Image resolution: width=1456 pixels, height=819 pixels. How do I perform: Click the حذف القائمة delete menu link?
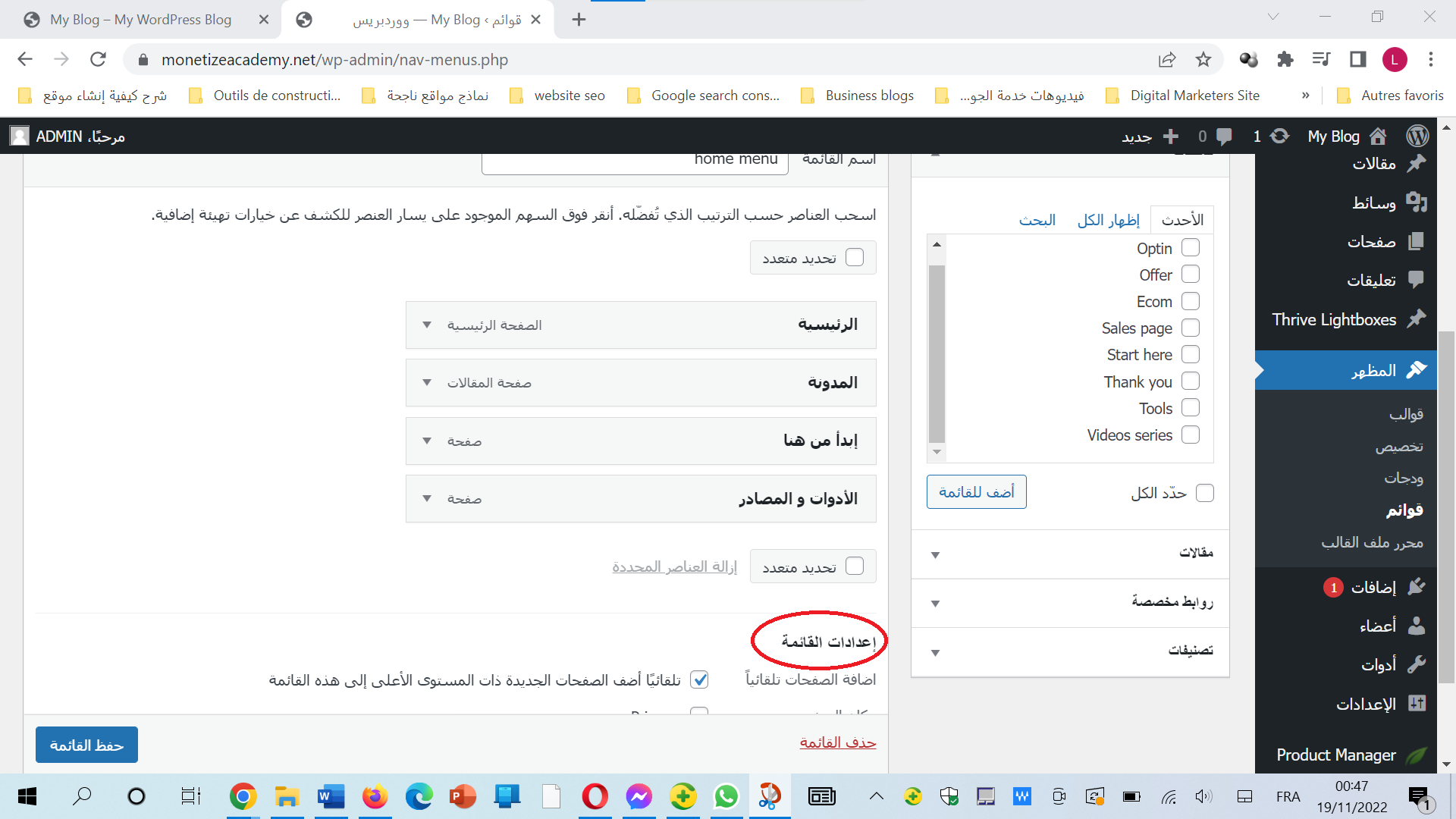[x=837, y=742]
